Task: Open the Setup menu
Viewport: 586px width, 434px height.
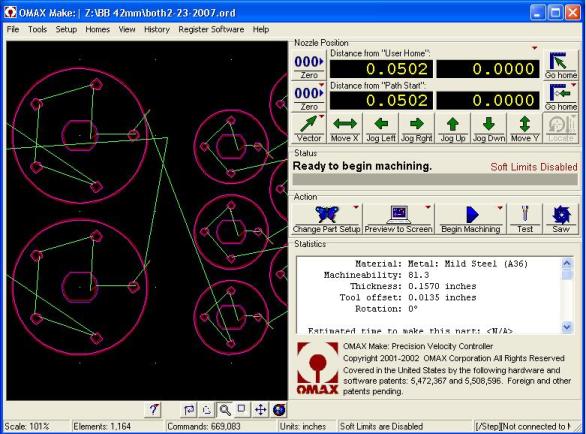Action: point(66,29)
